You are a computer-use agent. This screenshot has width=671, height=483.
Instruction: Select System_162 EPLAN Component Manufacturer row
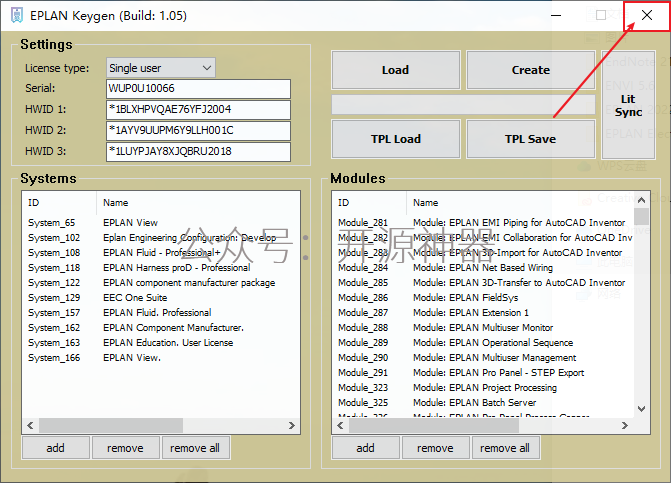pyautogui.click(x=161, y=327)
